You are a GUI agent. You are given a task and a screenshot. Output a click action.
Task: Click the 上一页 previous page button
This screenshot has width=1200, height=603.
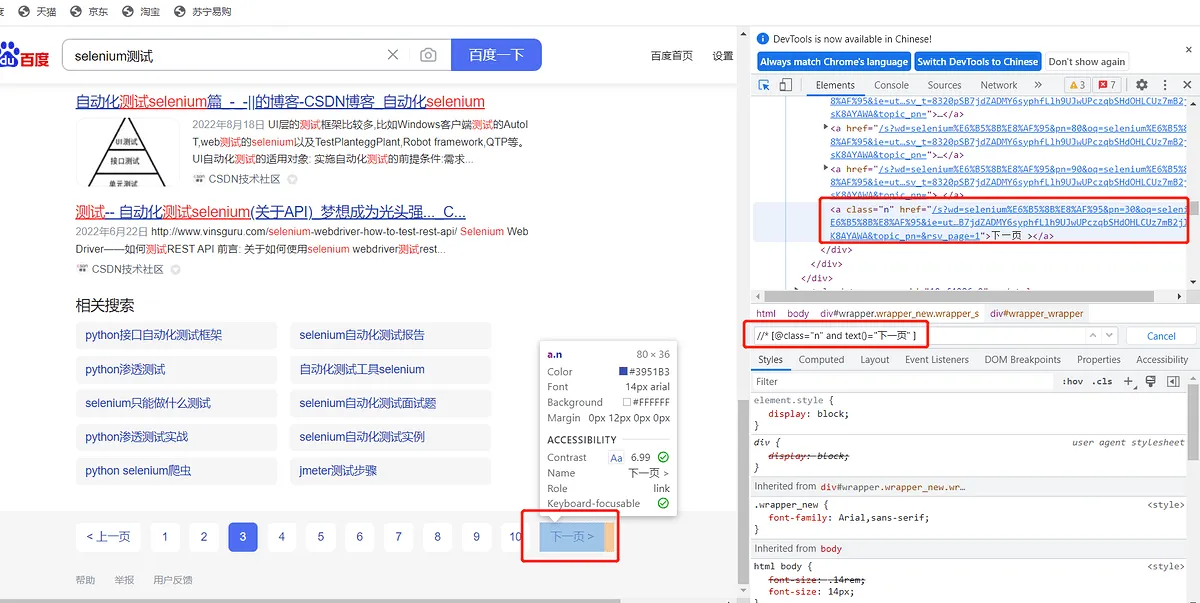coord(108,537)
